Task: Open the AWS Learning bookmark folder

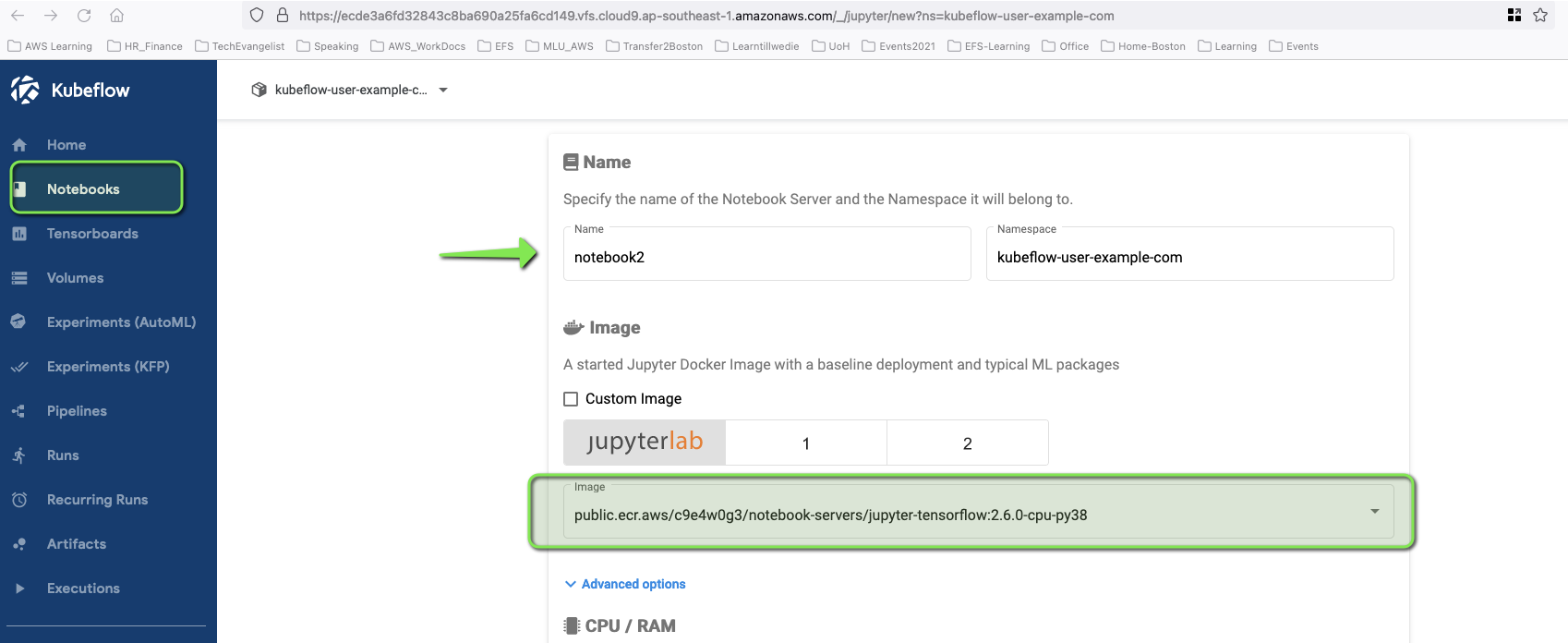Action: (x=50, y=46)
